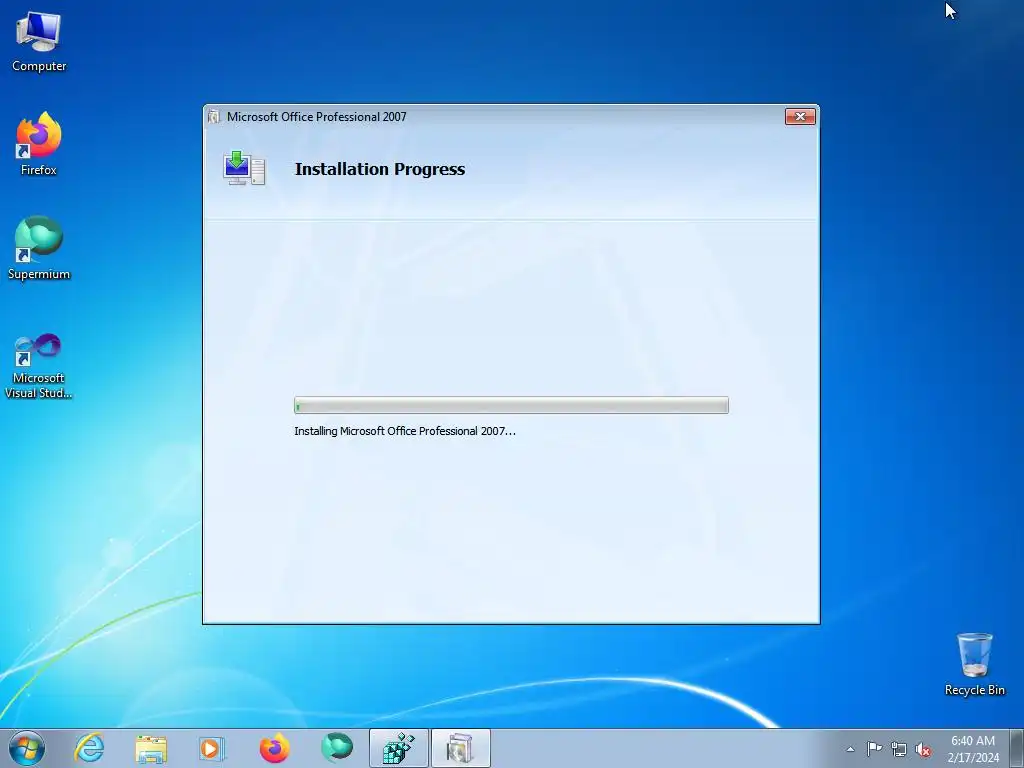This screenshot has height=768, width=1024.
Task: Click the muted volume tray icon
Action: [923, 749]
